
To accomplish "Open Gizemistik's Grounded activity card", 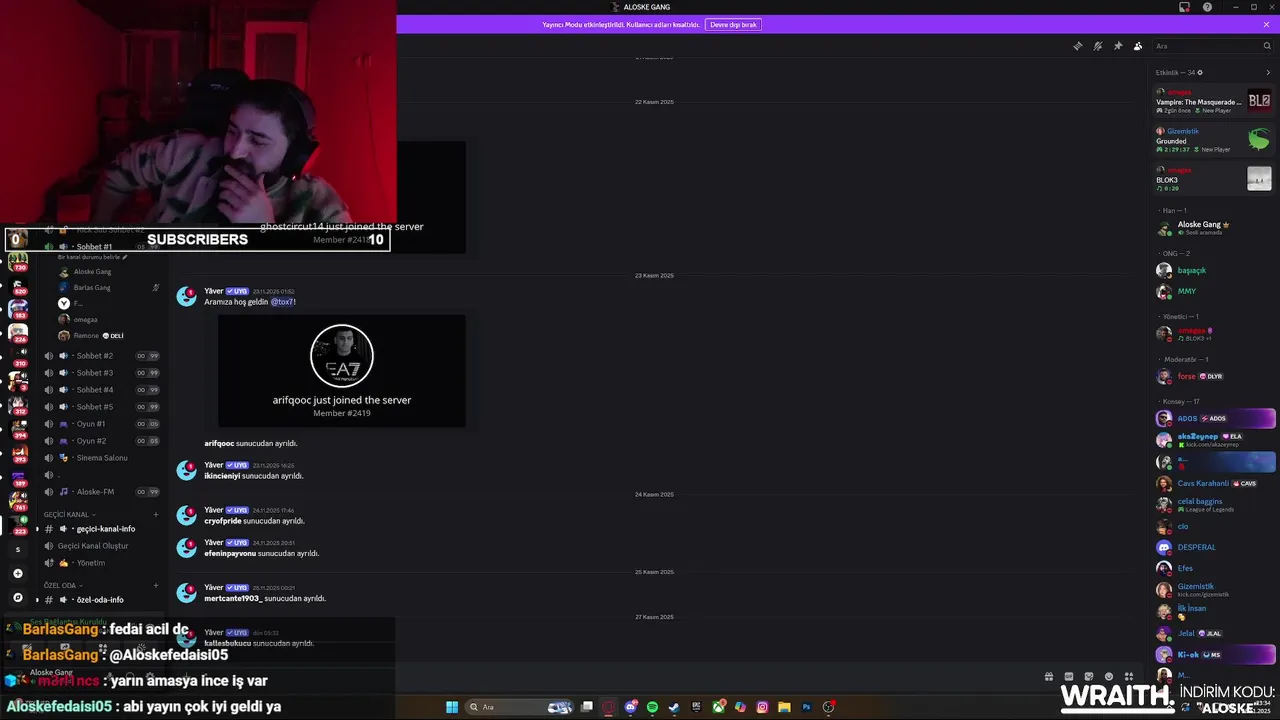I will tap(1213, 140).
